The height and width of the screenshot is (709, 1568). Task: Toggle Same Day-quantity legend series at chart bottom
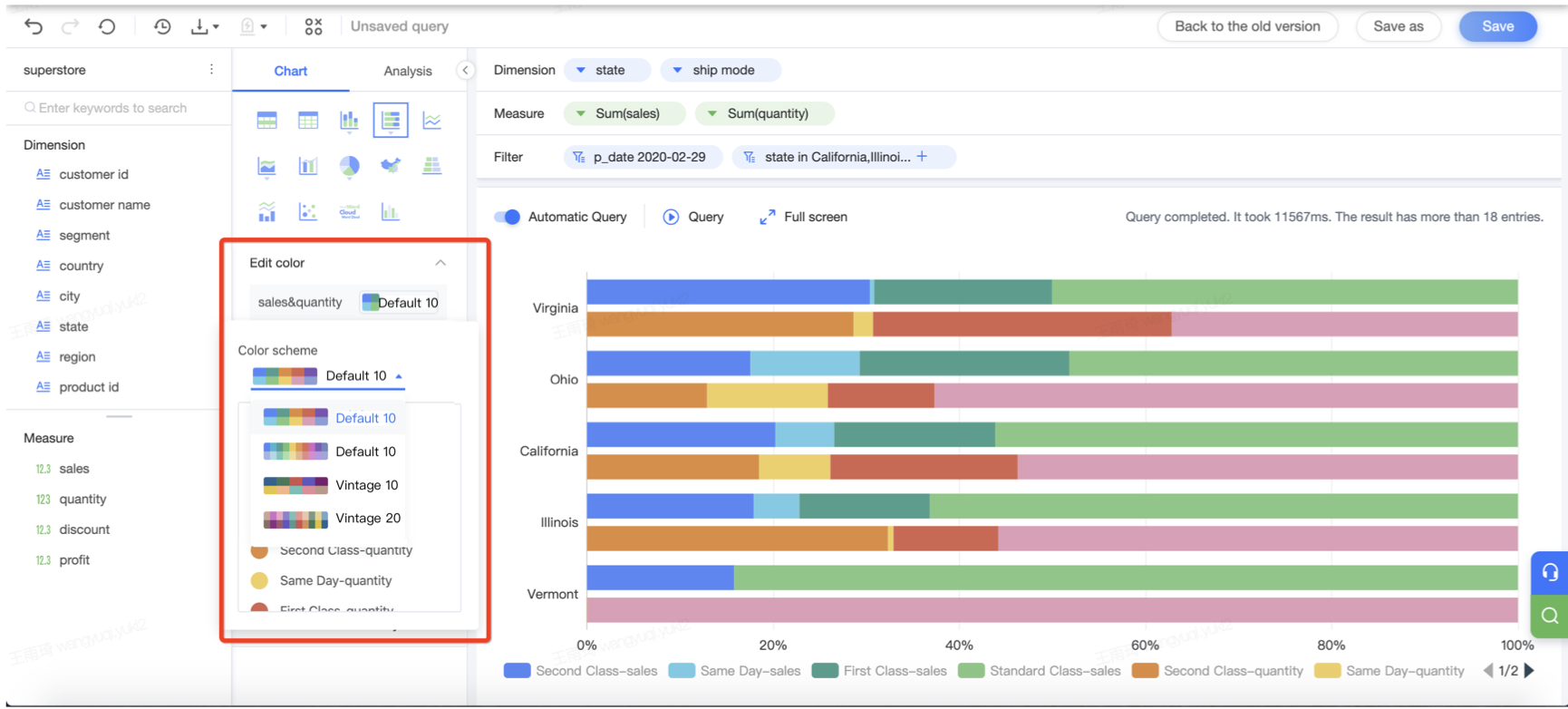[1389, 671]
